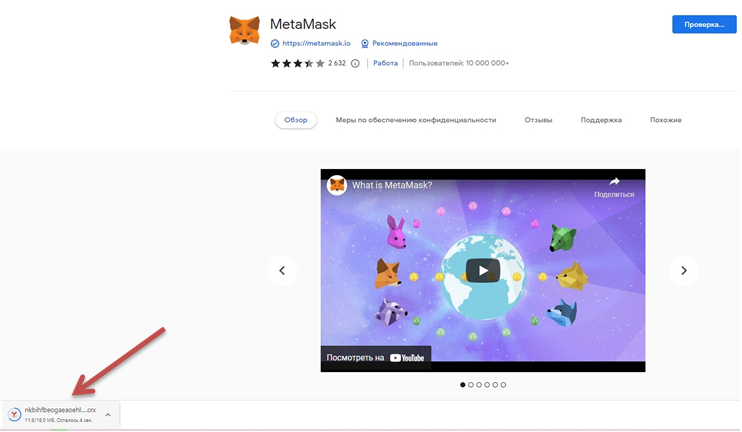Click the rating info icon

pos(355,63)
